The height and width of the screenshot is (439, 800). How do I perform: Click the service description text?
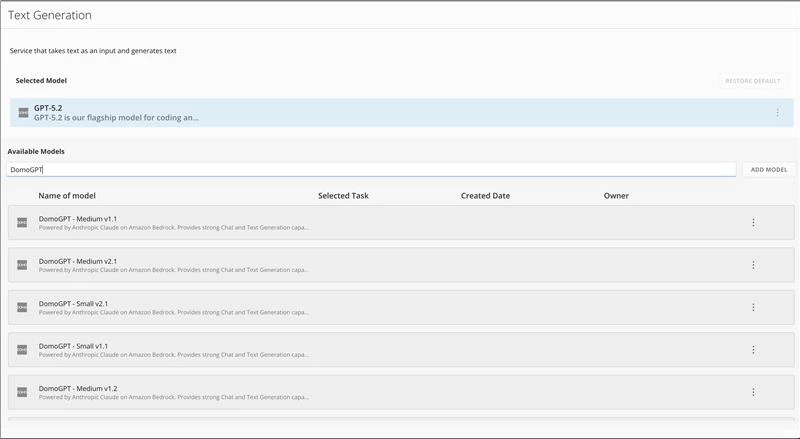[x=93, y=51]
